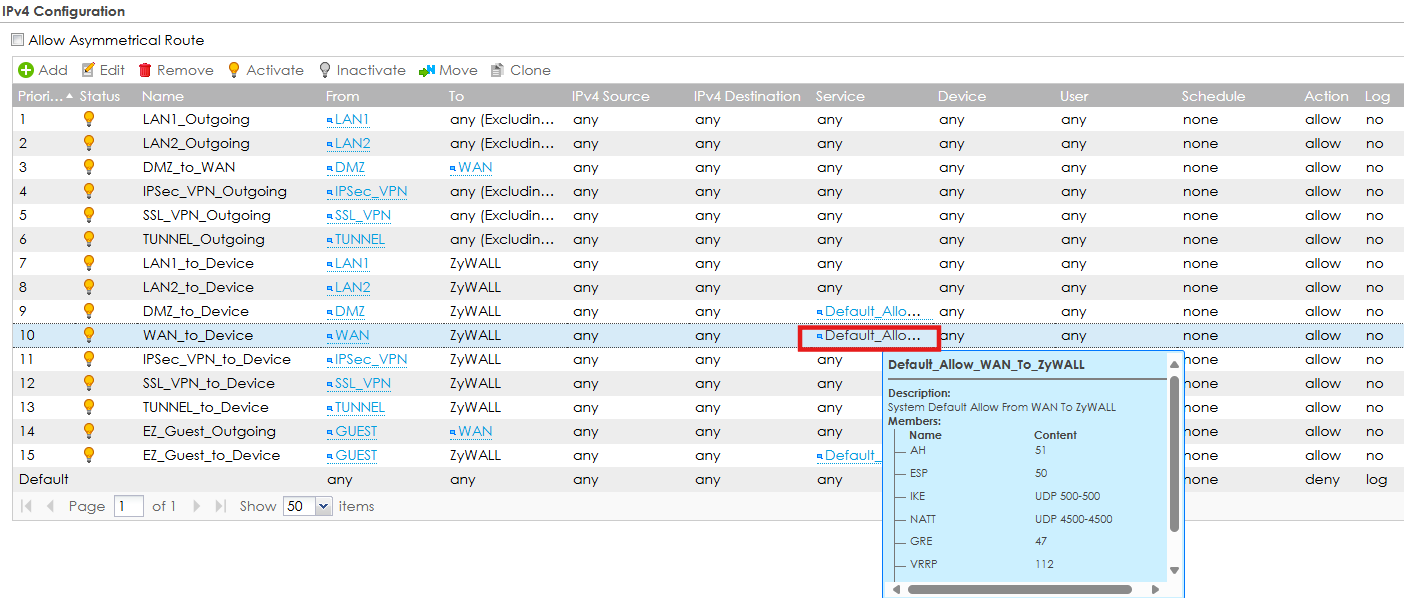1404x598 pixels.
Task: Go to last page of rules
Action: pyautogui.click(x=221, y=506)
